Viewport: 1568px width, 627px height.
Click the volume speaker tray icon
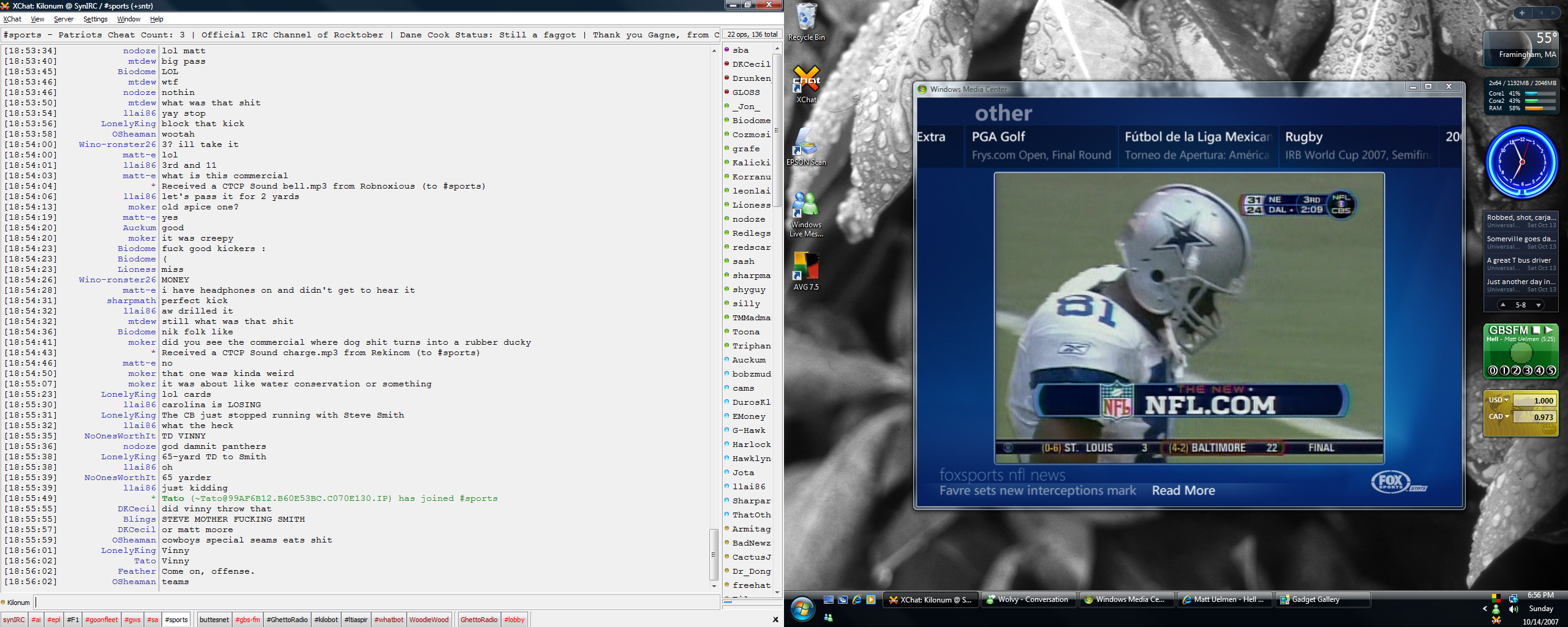[1513, 609]
